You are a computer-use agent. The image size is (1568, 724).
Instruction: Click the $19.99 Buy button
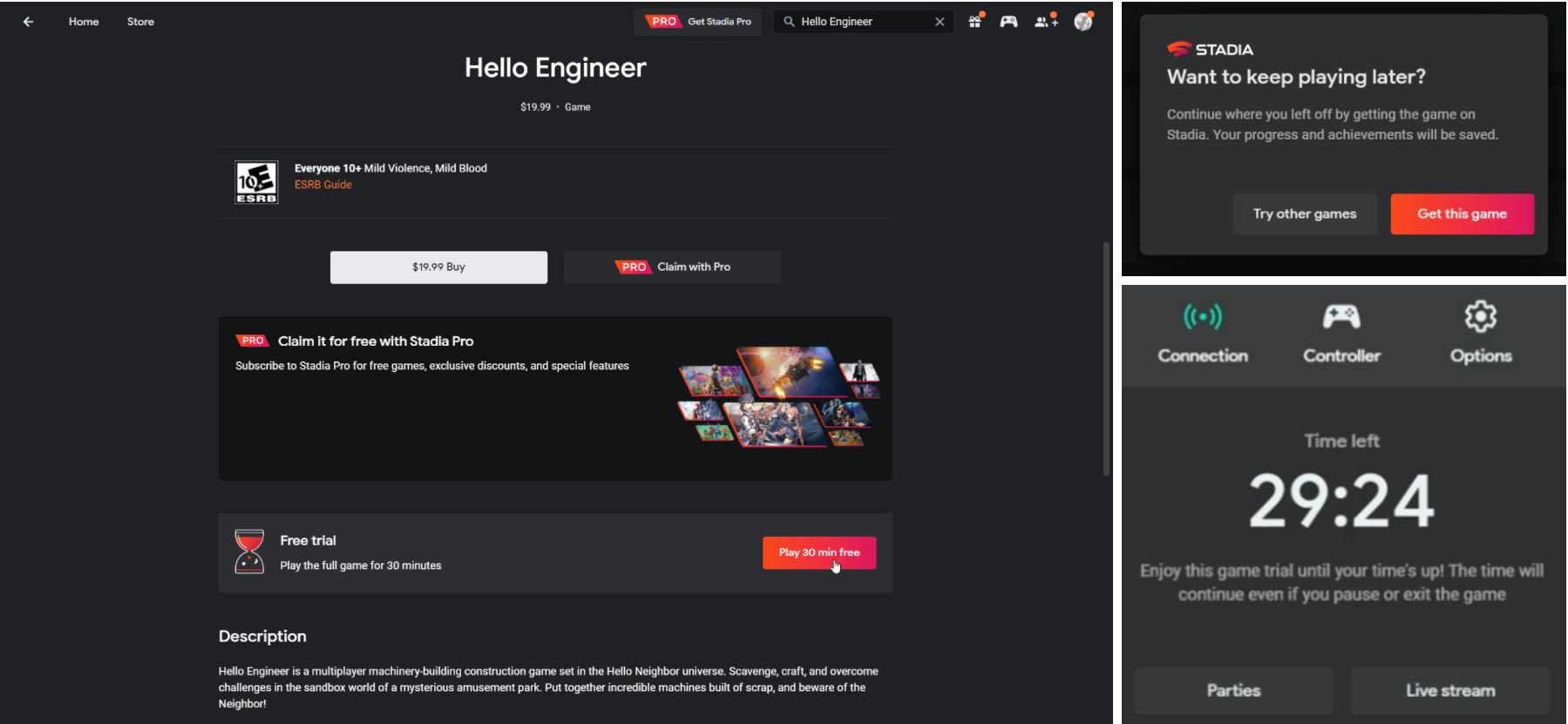pyautogui.click(x=438, y=267)
